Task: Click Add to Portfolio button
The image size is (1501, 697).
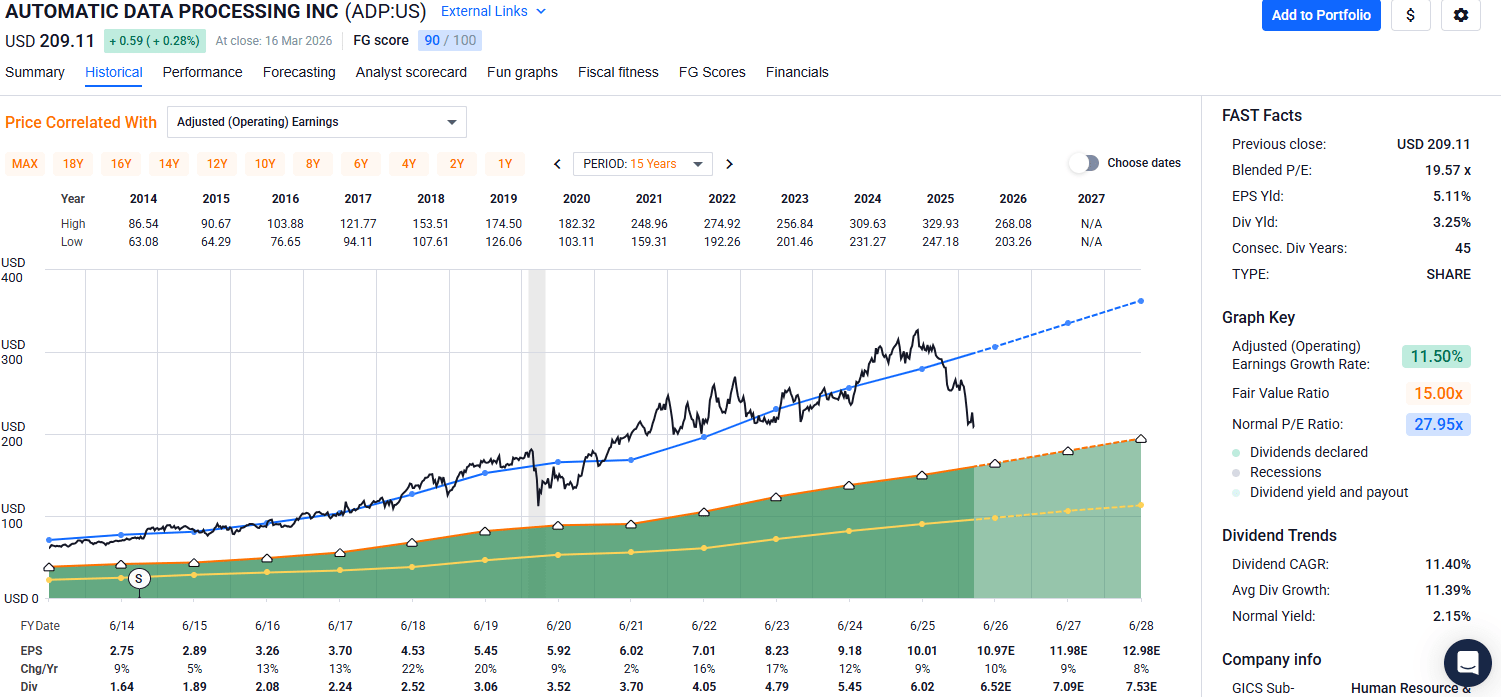Action: coord(1321,15)
